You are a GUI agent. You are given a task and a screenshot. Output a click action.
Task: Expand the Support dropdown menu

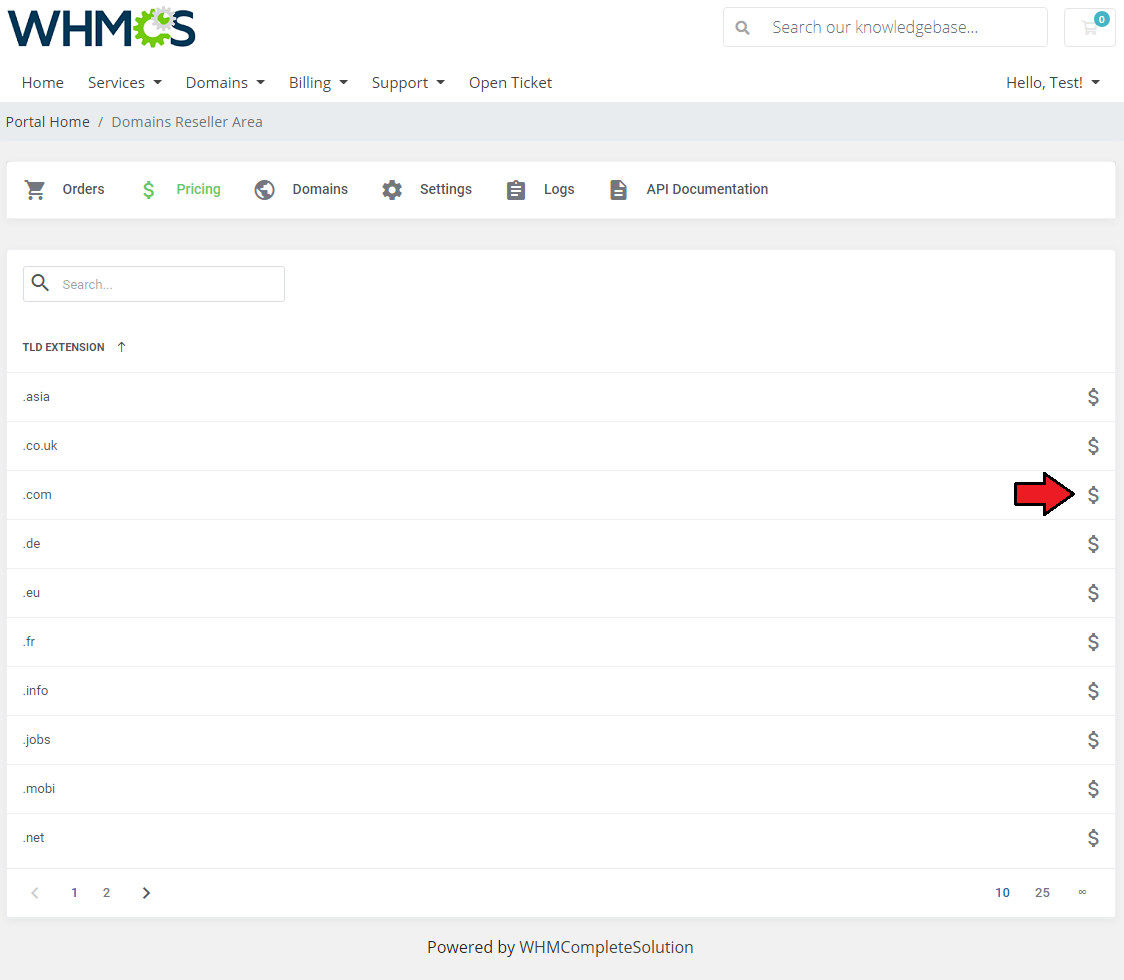click(408, 82)
